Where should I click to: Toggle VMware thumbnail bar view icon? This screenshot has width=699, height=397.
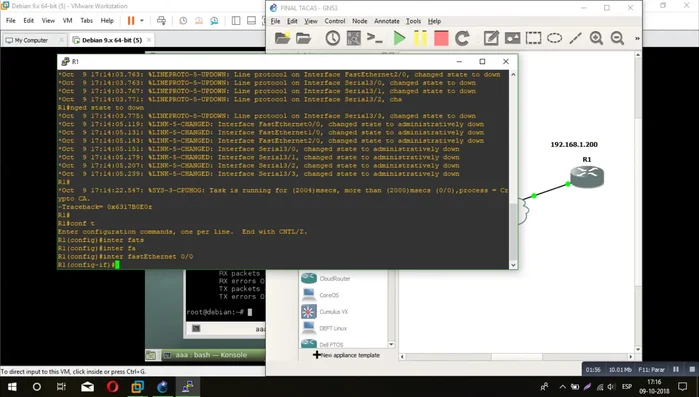251,20
